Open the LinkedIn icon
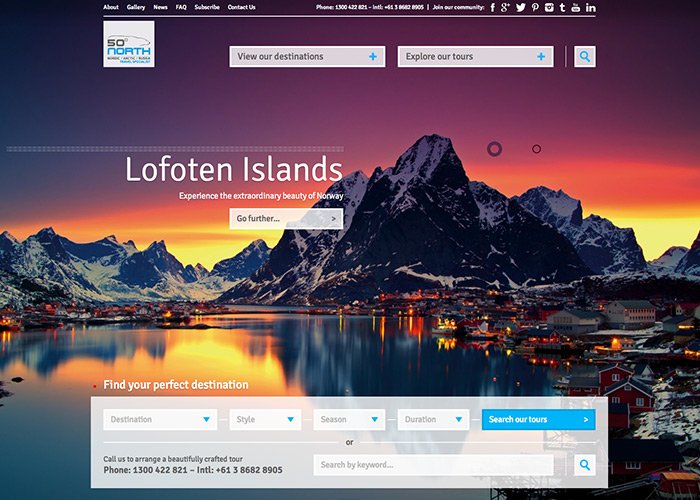 591,7
